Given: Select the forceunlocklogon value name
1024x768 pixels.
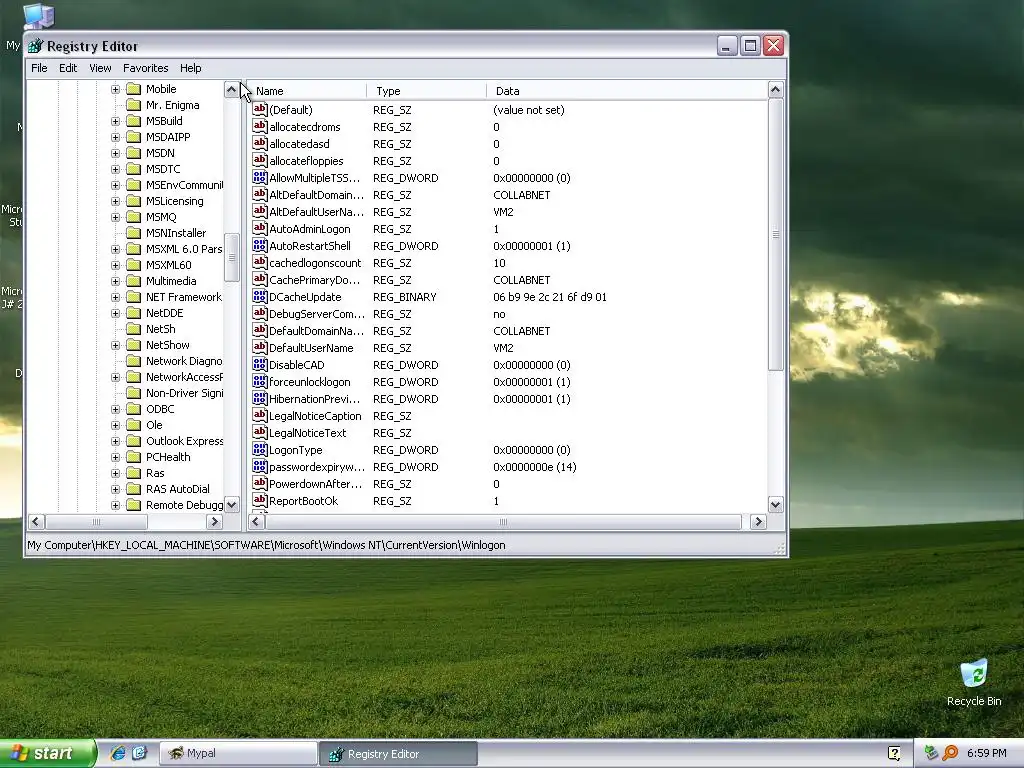Looking at the screenshot, I should 310,382.
